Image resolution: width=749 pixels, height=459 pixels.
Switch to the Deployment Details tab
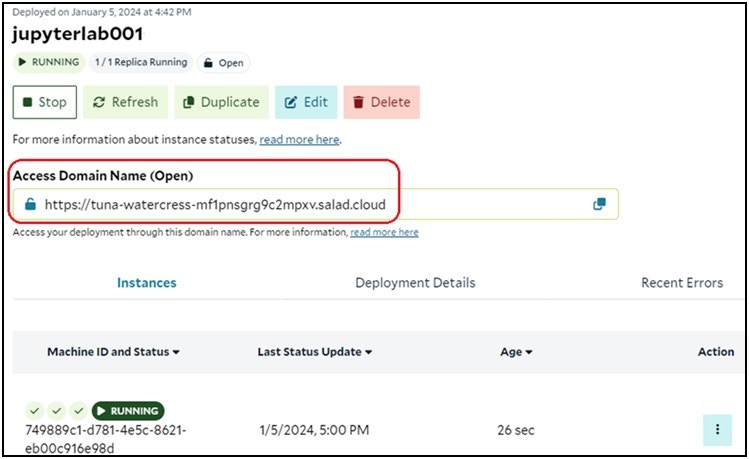click(415, 283)
